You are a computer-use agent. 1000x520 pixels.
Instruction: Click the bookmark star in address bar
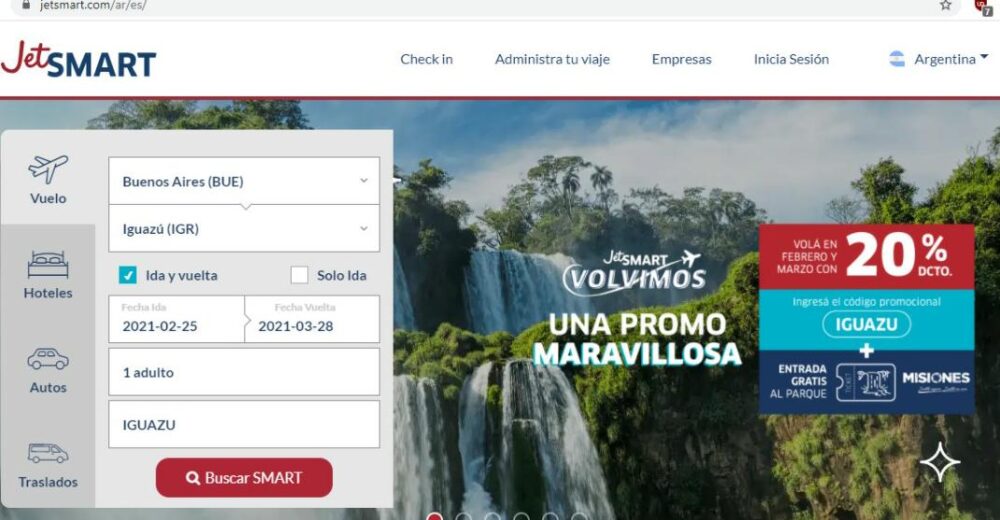(946, 5)
